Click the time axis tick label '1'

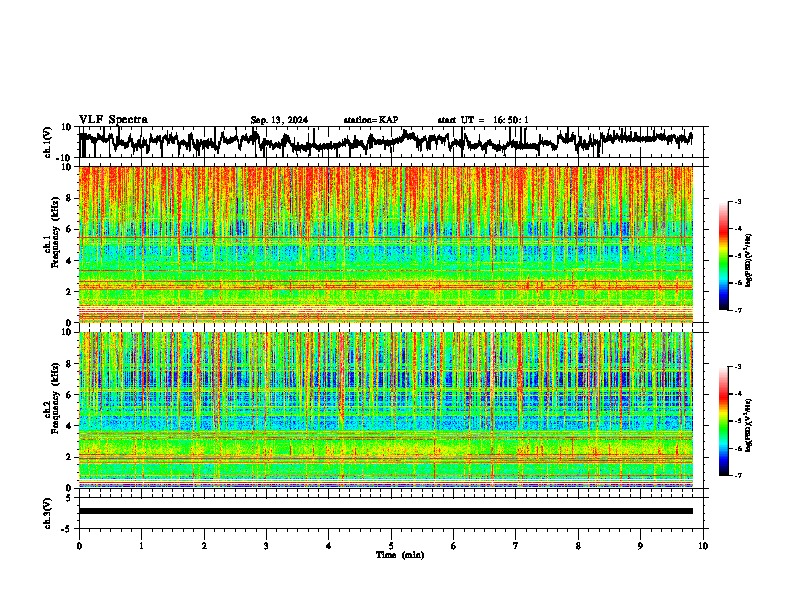click(141, 546)
